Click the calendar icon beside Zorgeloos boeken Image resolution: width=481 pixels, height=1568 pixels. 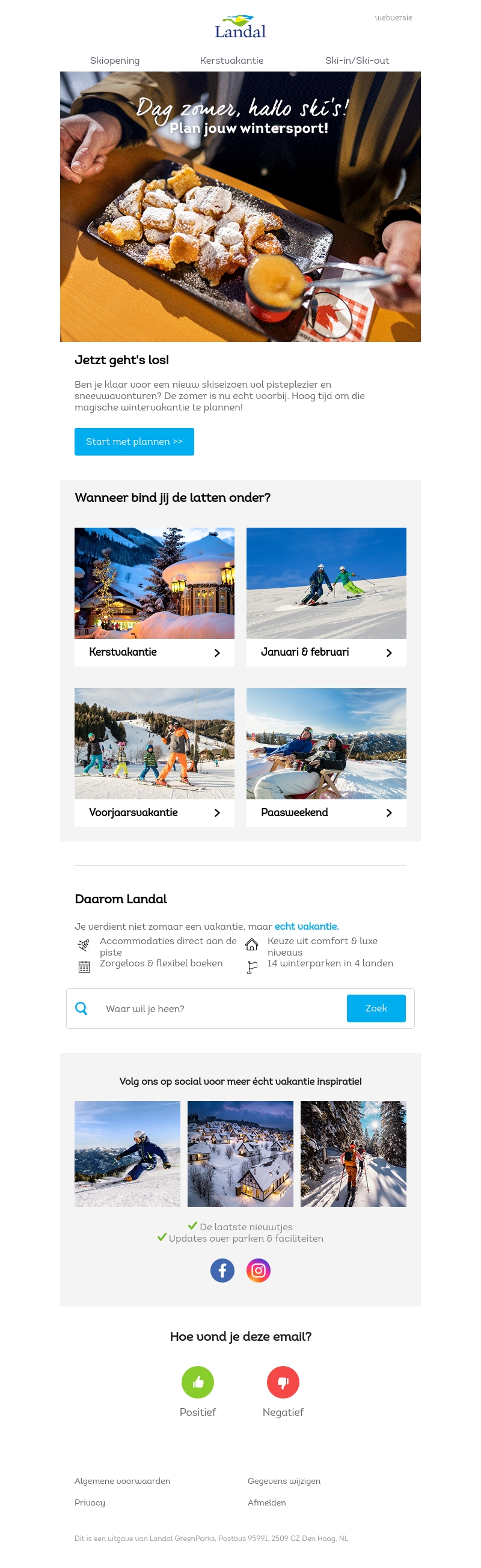(x=84, y=966)
